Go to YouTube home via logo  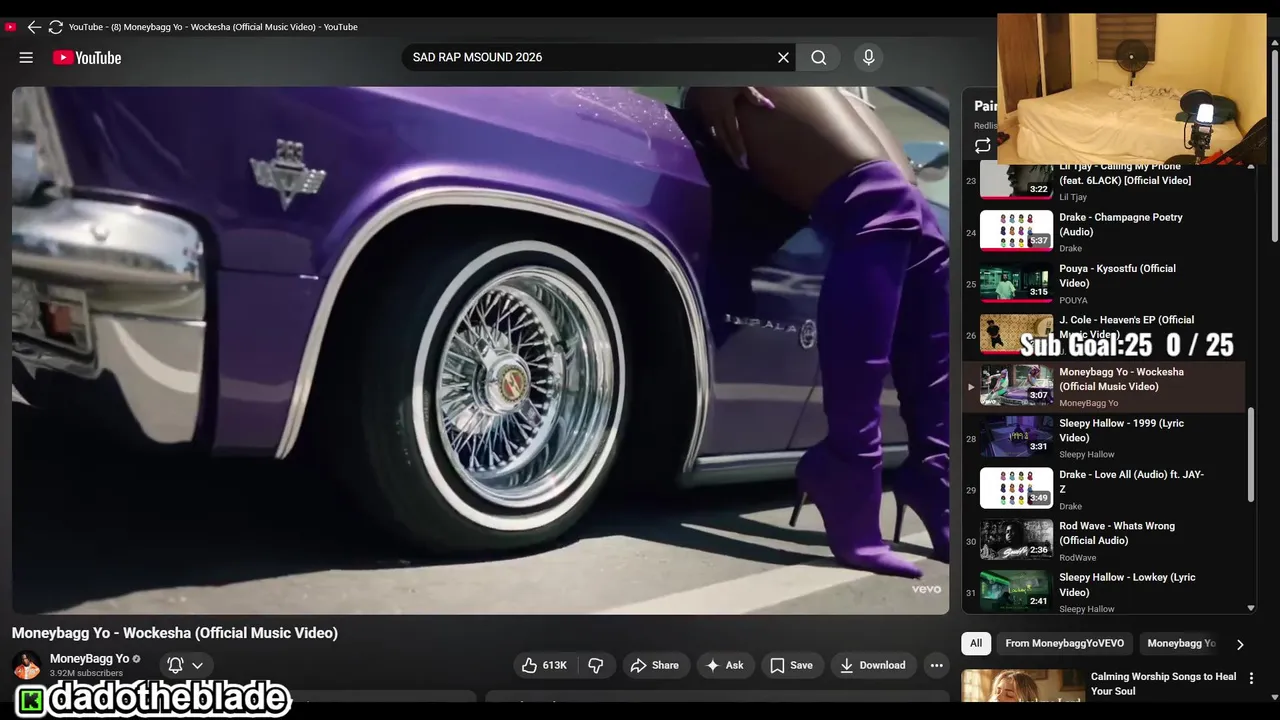click(x=87, y=58)
